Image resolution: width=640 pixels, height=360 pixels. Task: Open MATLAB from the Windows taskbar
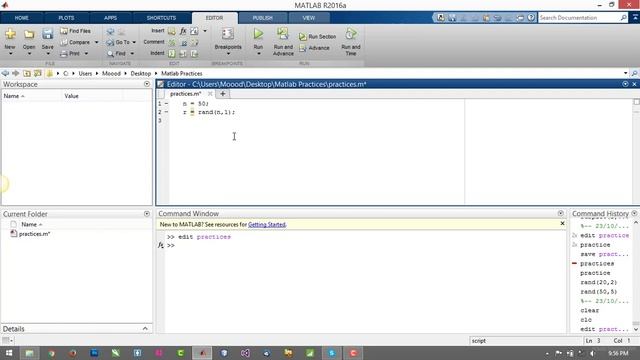tap(202, 353)
